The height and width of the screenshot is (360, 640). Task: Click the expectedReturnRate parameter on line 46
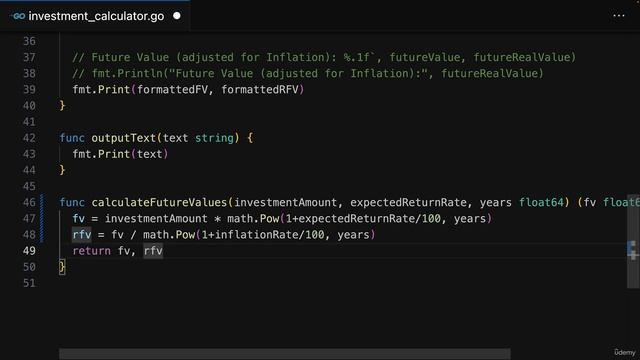(408, 202)
